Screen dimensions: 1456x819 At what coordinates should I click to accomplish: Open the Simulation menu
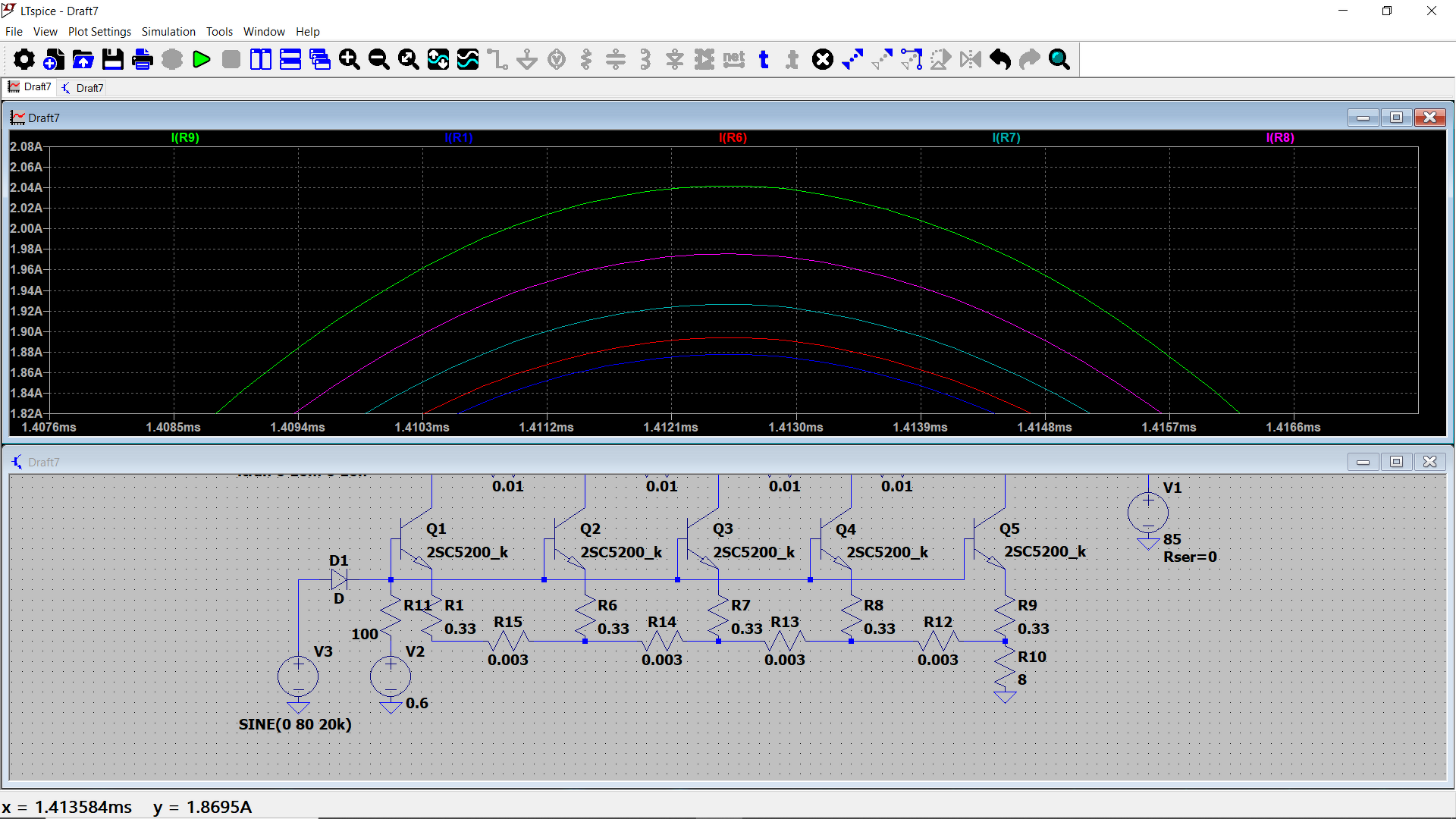tap(168, 32)
